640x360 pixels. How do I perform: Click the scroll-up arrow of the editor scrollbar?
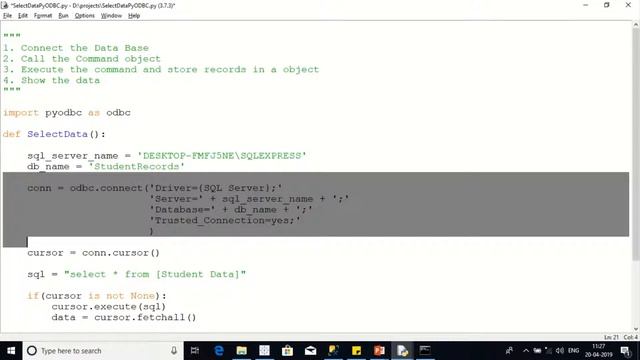(x=636, y=25)
